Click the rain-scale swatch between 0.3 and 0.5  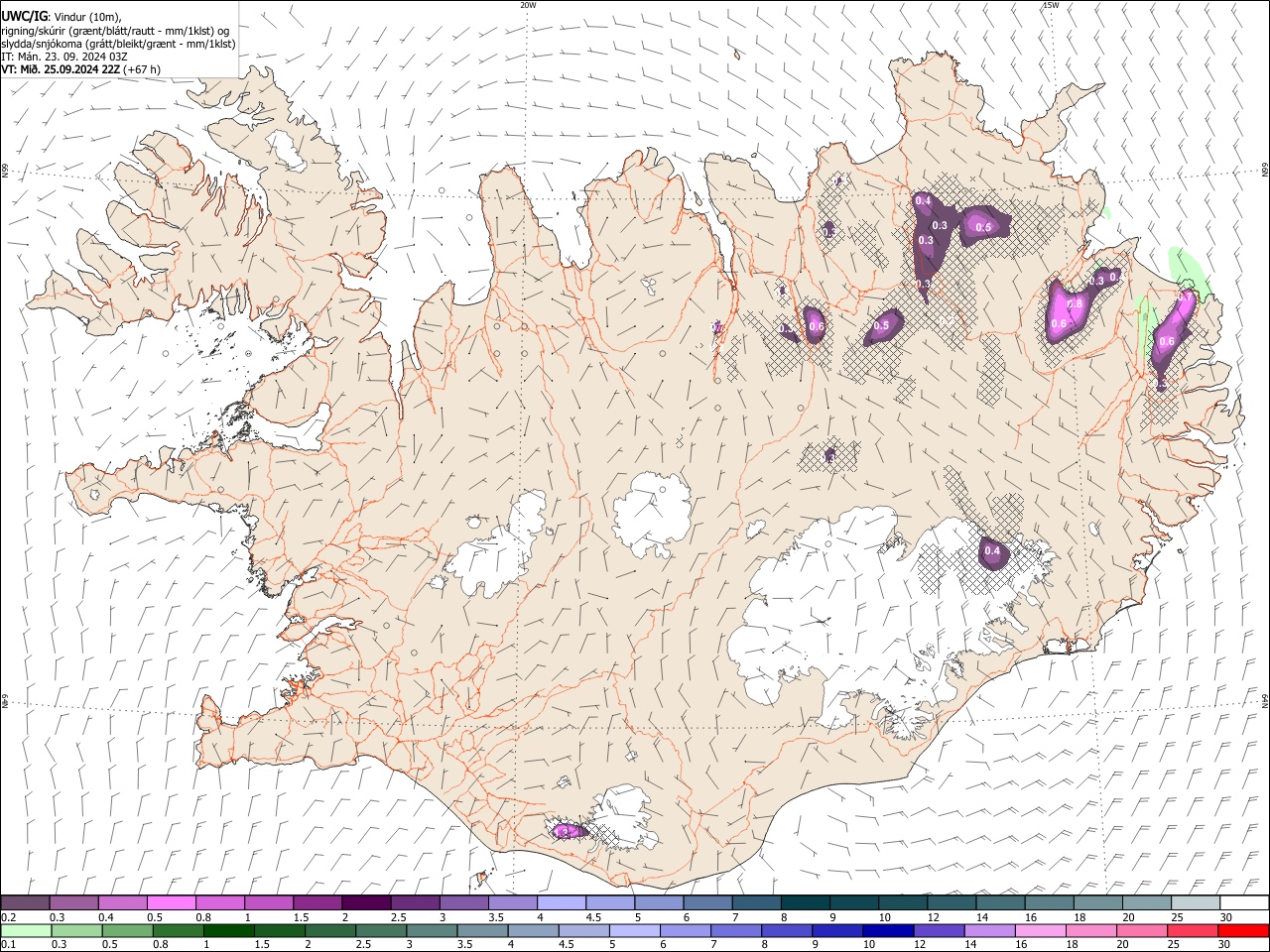coord(76,931)
